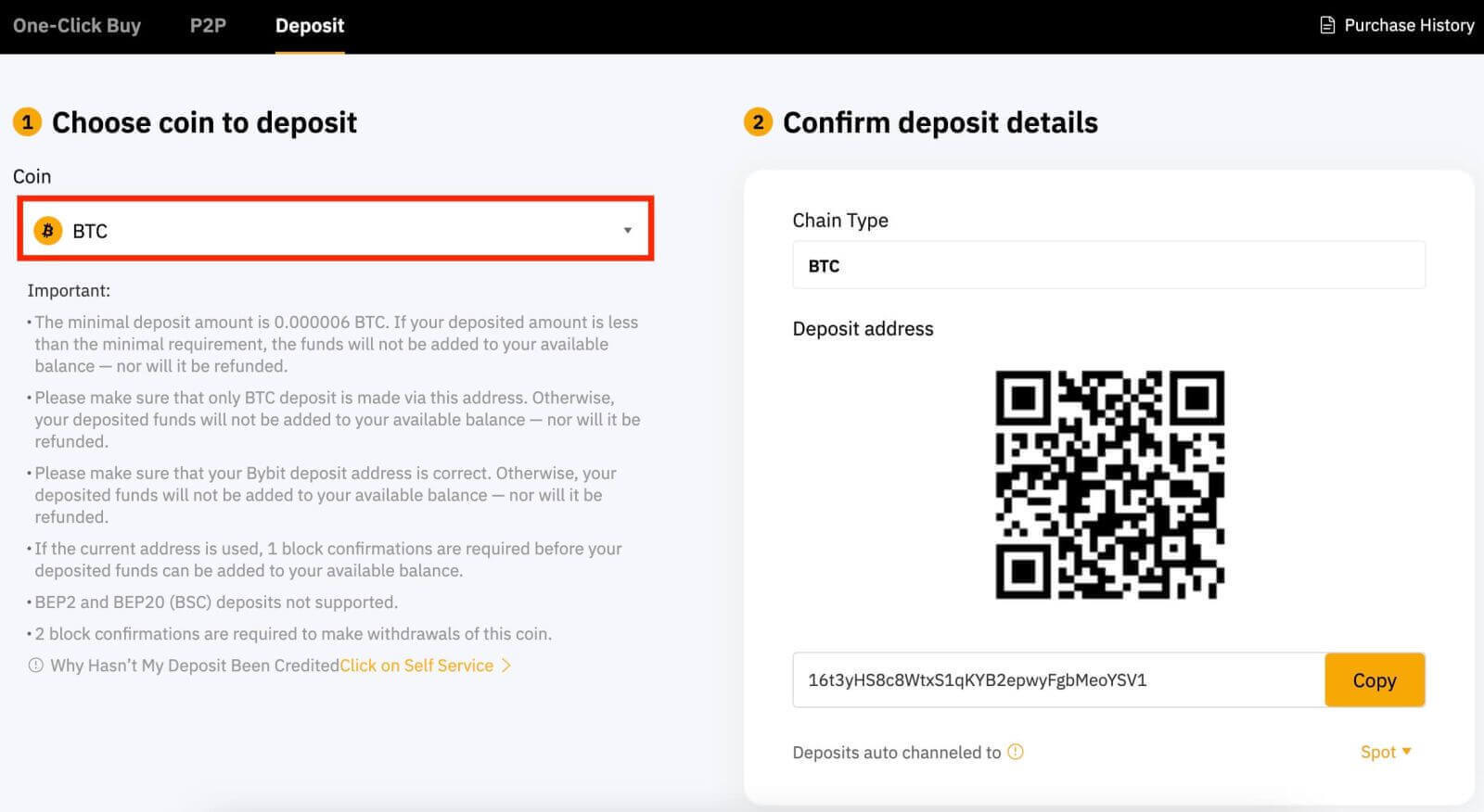Select the Deposit tab

[x=309, y=25]
